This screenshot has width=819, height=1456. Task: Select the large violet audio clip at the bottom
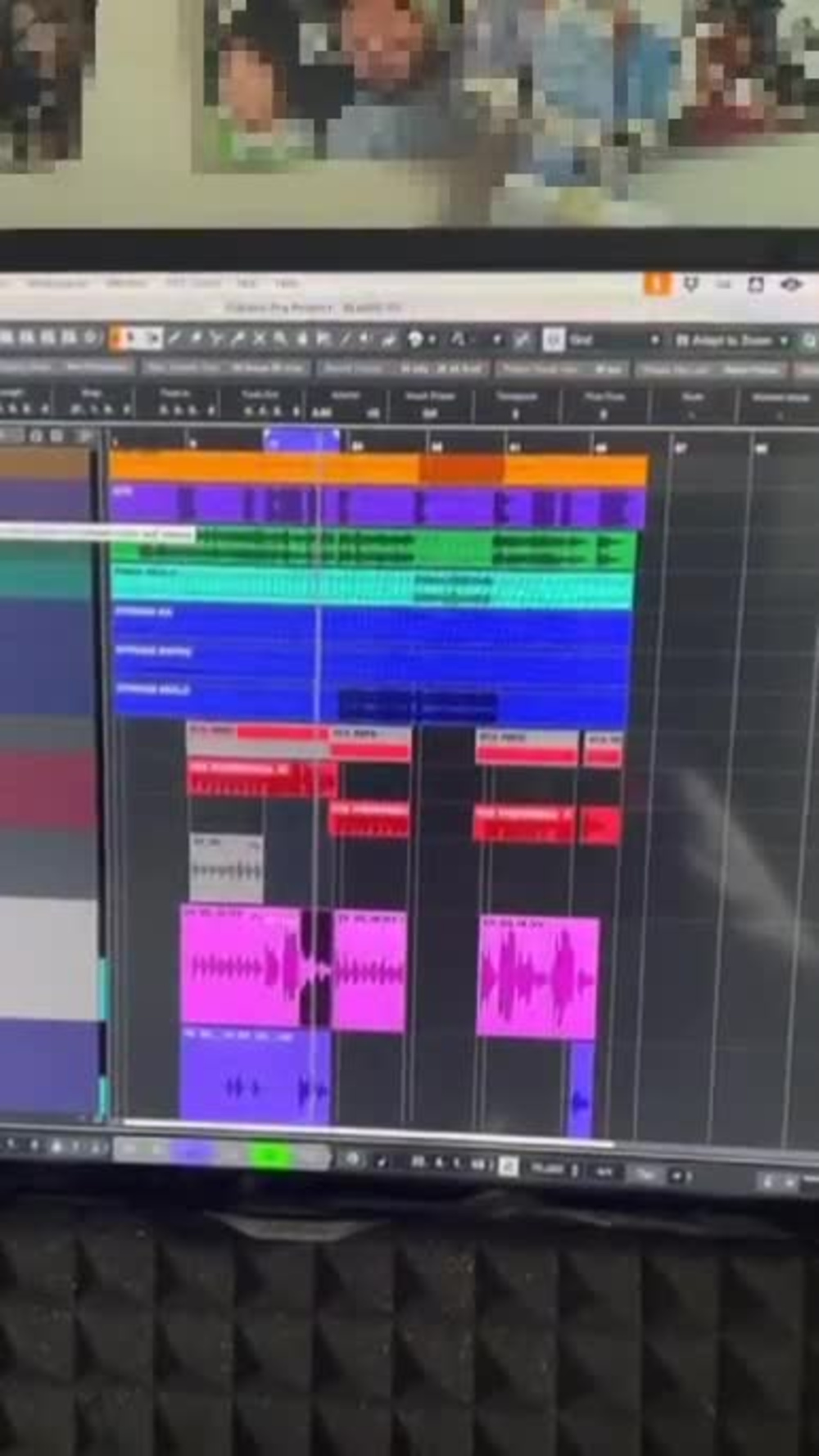click(255, 1076)
